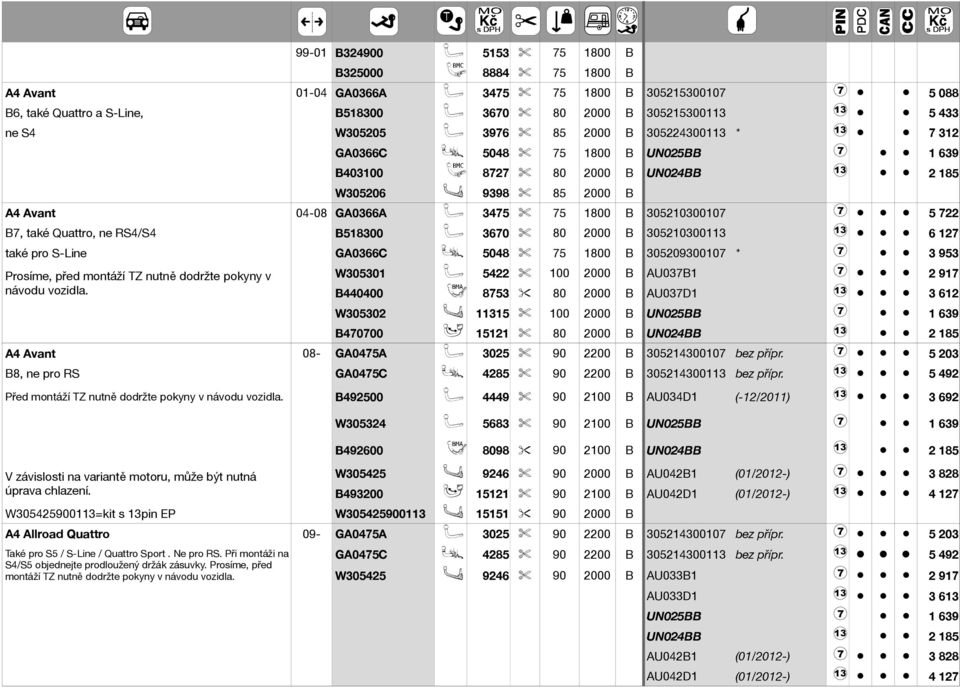960x687 pixels.
Task: Click wiring kit code AU034D1
Action: click(672, 397)
